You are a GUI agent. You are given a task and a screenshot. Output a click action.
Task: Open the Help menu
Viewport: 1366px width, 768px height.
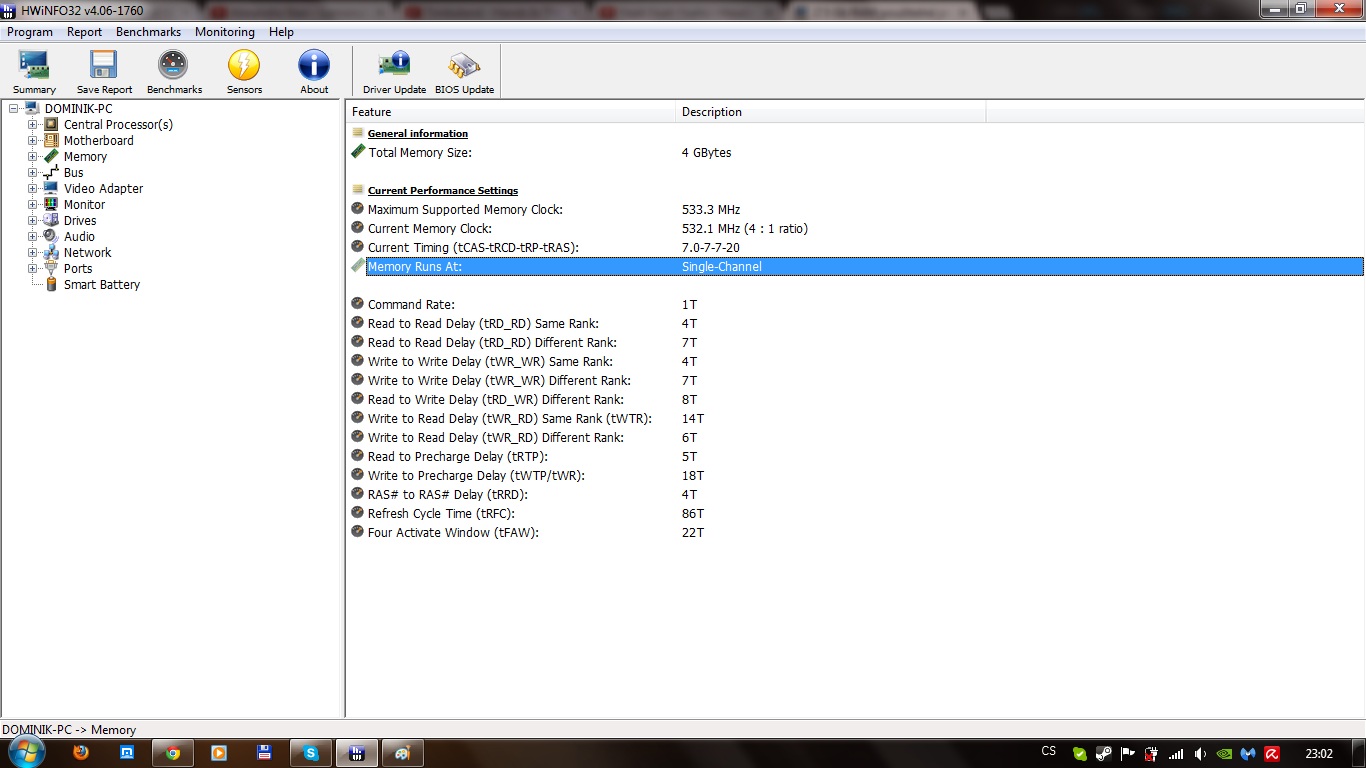tap(281, 32)
